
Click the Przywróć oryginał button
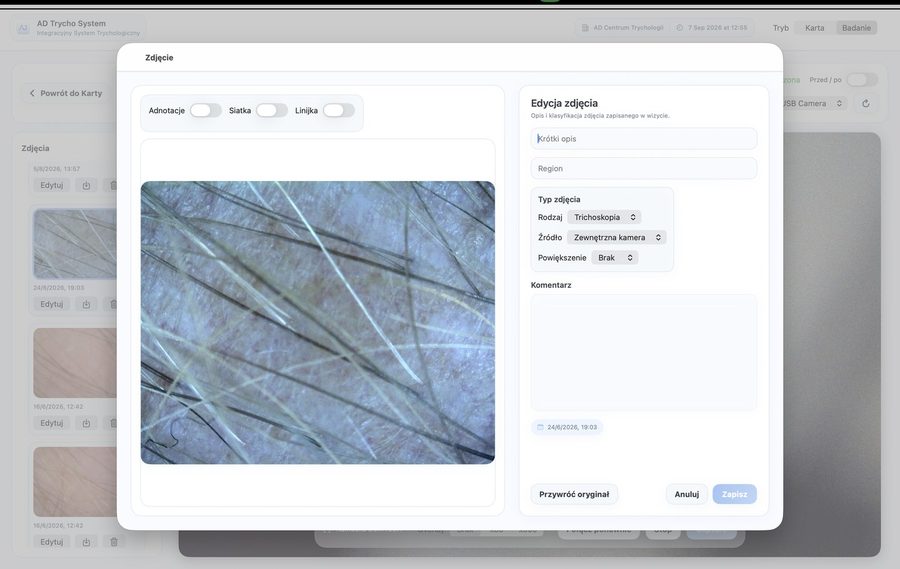coord(574,494)
